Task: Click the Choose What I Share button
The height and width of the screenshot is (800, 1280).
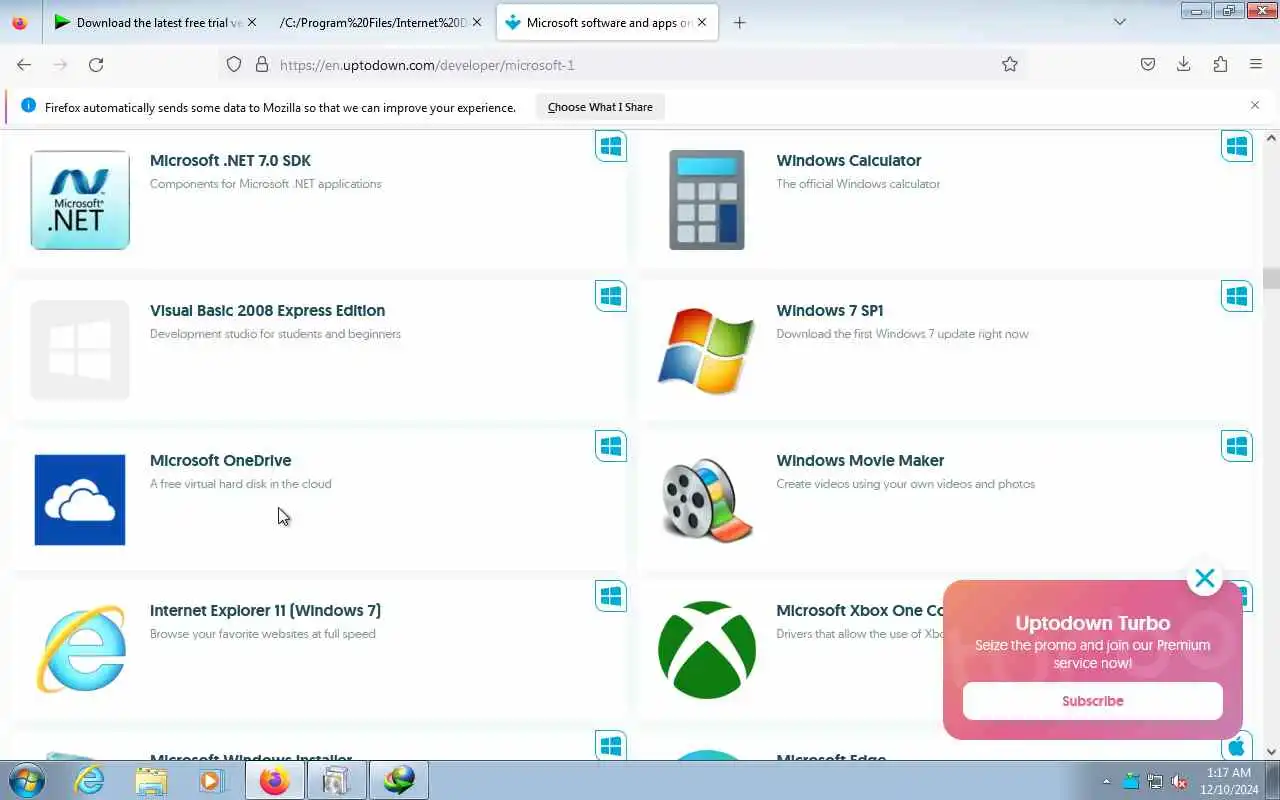Action: pos(600,107)
